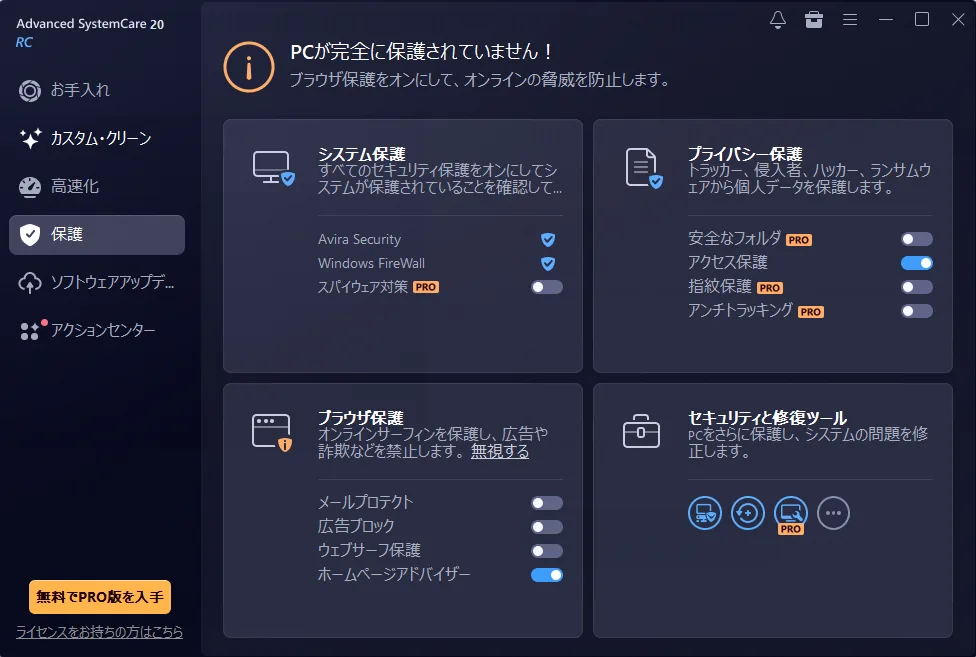Open the PRO monitor search tool icon

[791, 515]
